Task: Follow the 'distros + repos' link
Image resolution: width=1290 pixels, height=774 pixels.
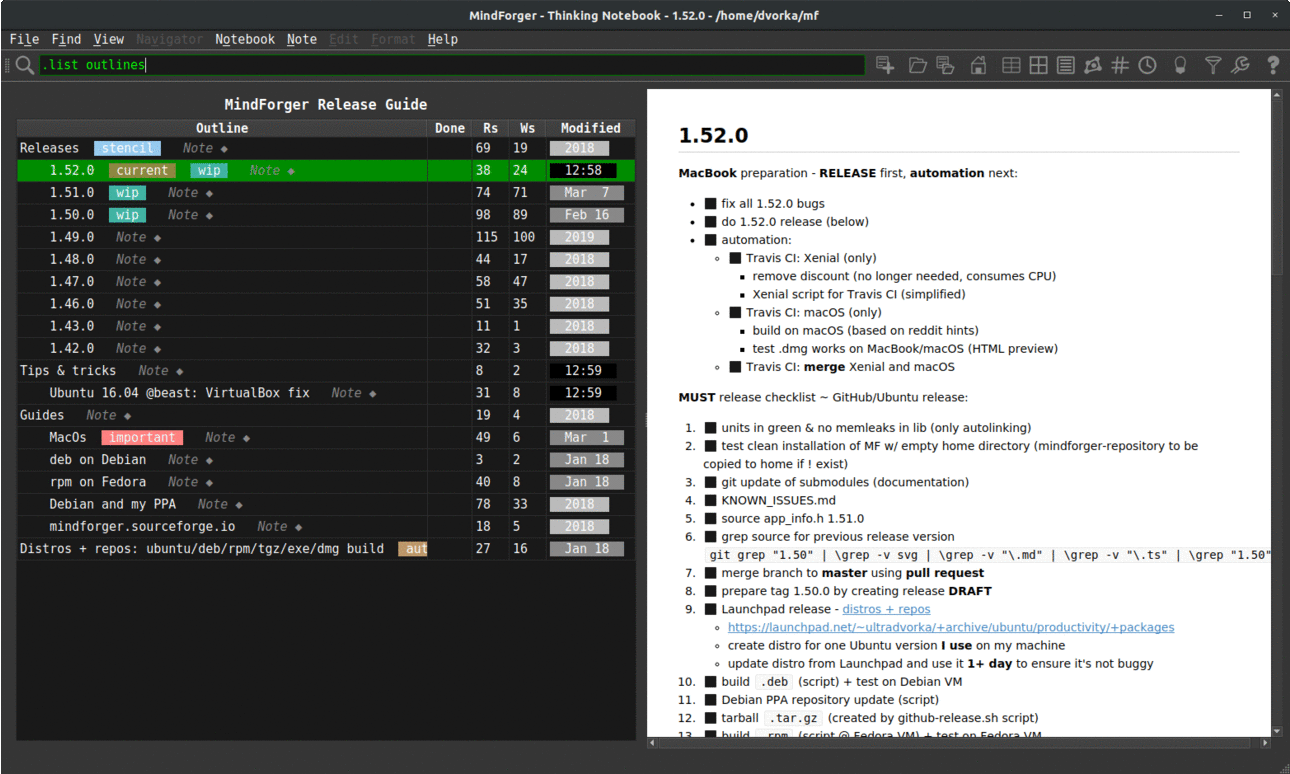Action: pyautogui.click(x=886, y=609)
